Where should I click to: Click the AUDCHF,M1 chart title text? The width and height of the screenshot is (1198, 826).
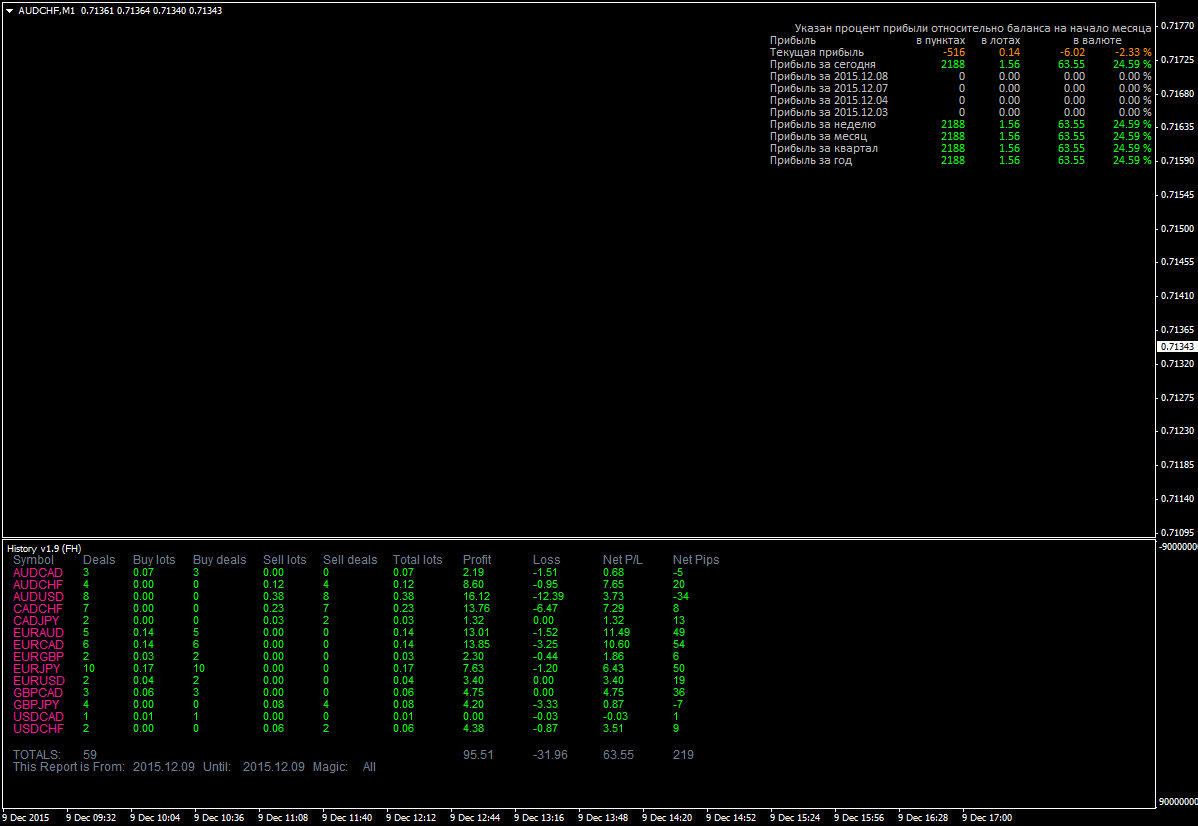click(x=47, y=11)
